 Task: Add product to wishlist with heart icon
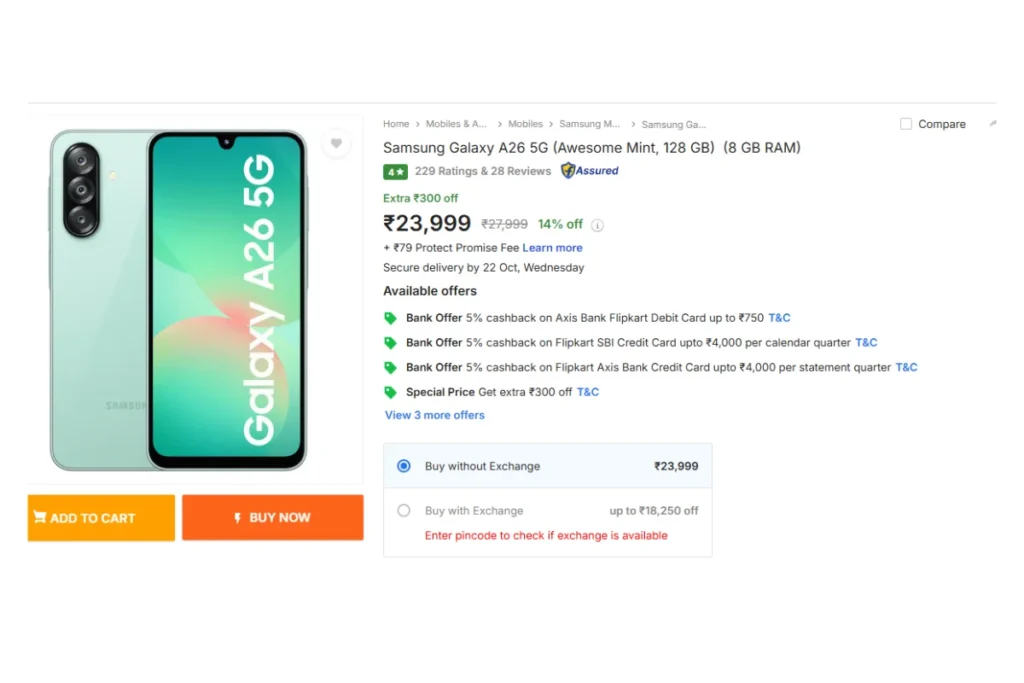pyautogui.click(x=336, y=144)
